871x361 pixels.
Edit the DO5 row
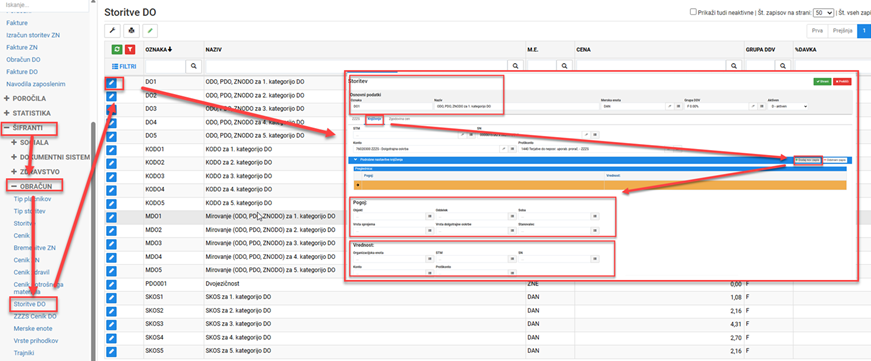tap(112, 137)
